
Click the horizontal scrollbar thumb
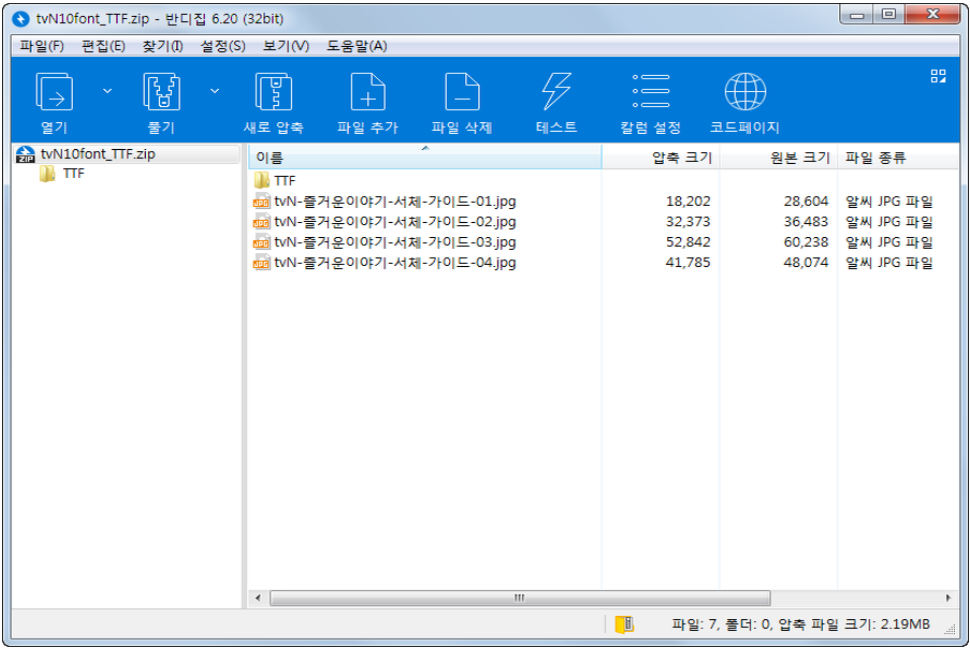[x=520, y=598]
